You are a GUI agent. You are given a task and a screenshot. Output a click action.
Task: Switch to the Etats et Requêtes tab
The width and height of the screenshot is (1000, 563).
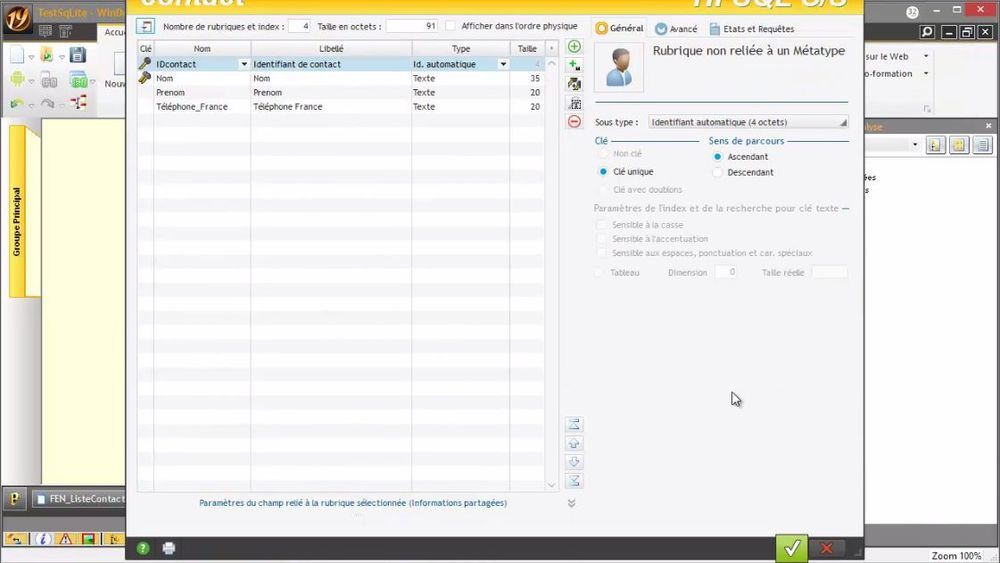click(751, 29)
